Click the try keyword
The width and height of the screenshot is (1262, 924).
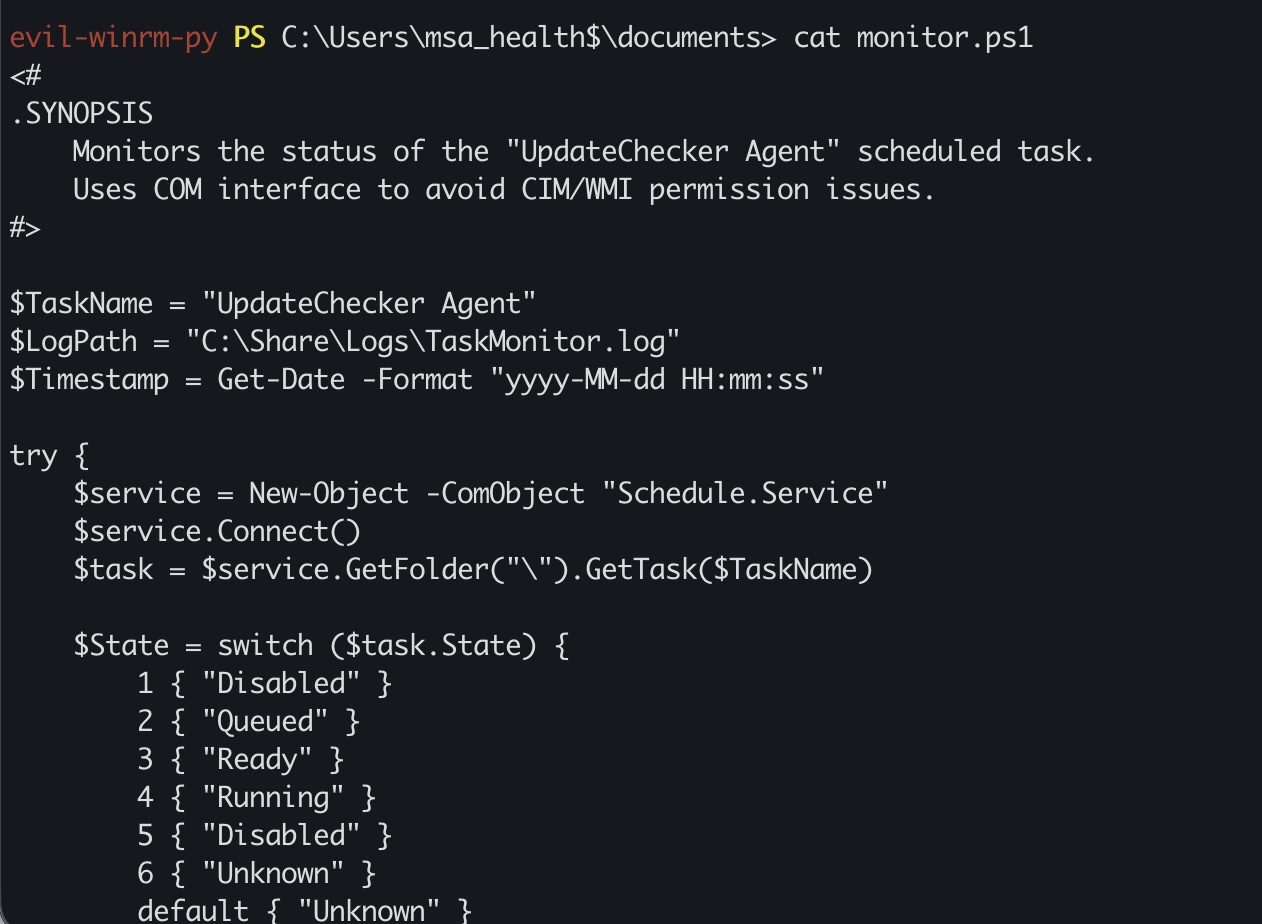click(x=33, y=456)
